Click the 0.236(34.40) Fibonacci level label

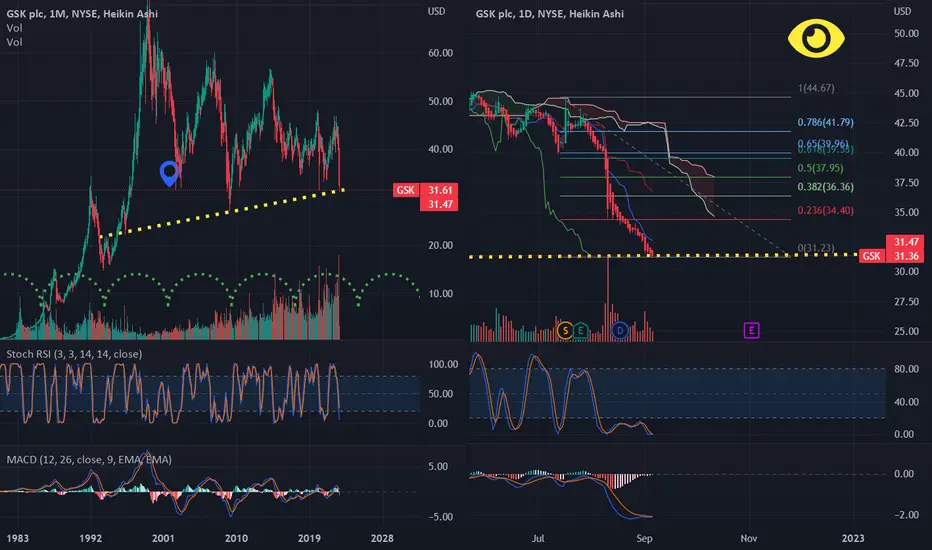pos(826,210)
